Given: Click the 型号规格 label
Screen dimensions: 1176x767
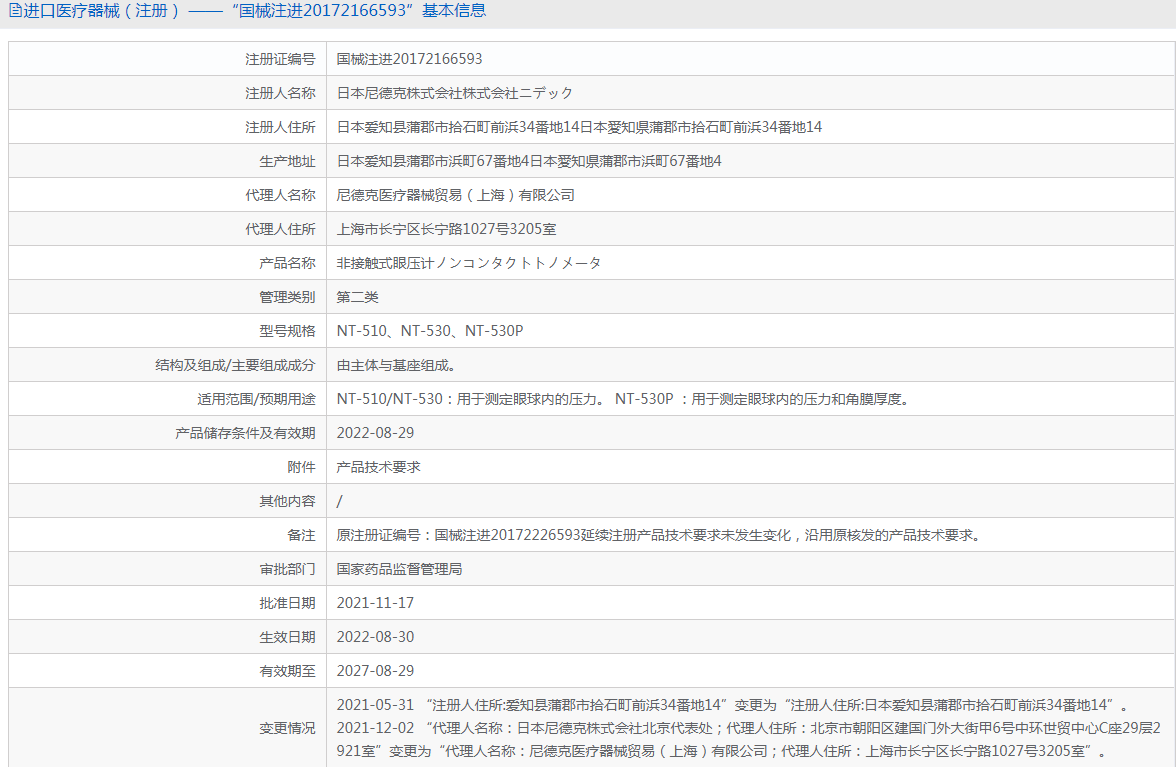Looking at the screenshot, I should pyautogui.click(x=287, y=331).
